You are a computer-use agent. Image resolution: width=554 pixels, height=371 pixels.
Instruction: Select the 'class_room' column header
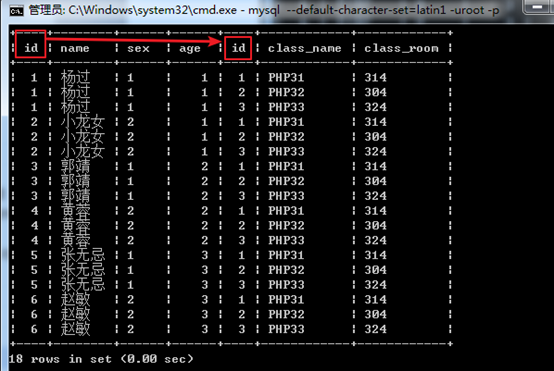coord(401,48)
